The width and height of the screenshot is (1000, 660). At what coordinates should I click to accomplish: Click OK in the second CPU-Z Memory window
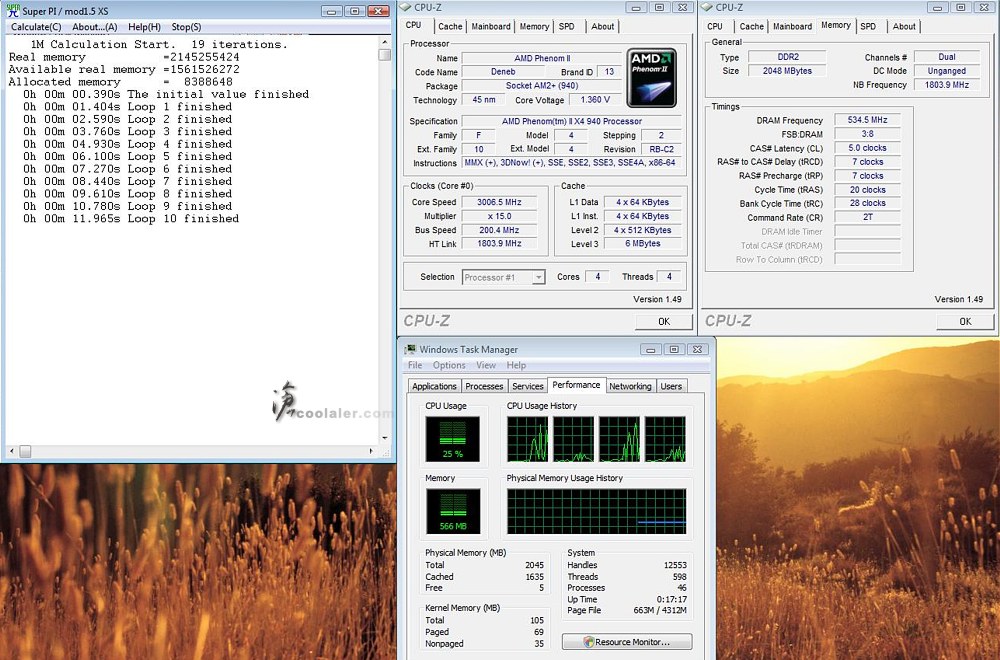point(966,321)
